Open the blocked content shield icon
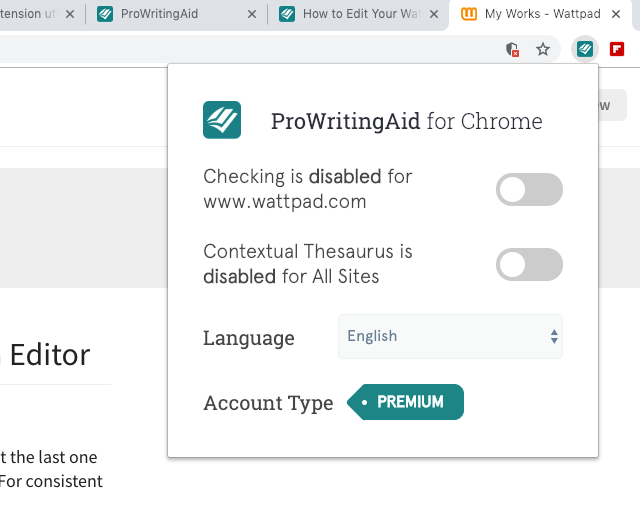Screen dimensions: 640x508 tap(512, 49)
